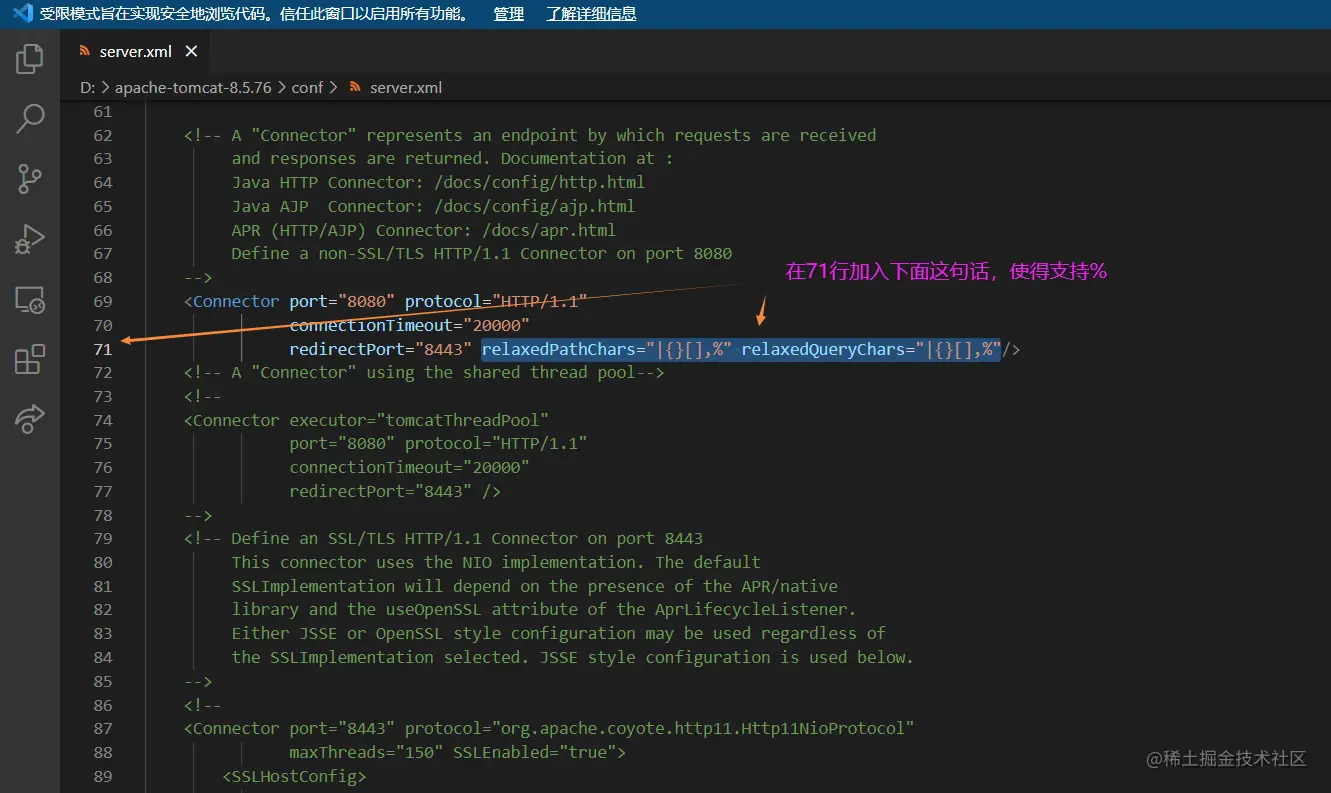Click the D: breadcrumb segment
This screenshot has height=793, width=1331.
[87, 87]
